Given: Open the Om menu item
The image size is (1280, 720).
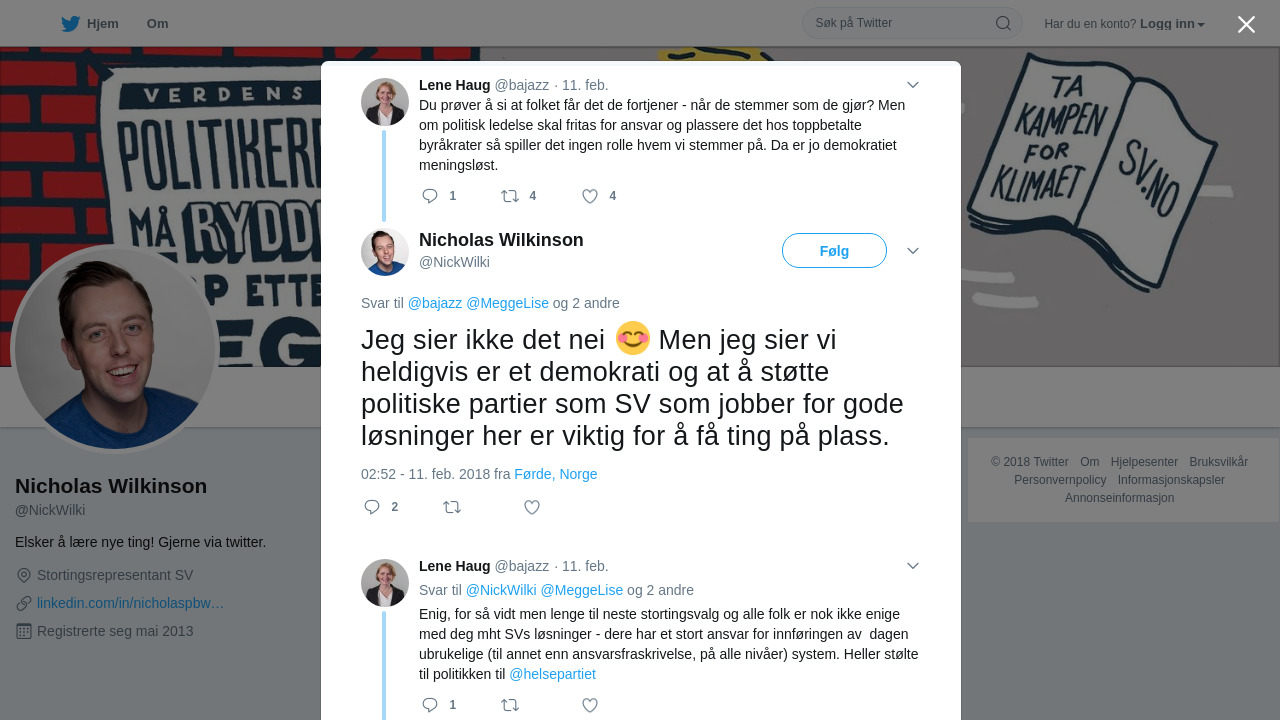Looking at the screenshot, I should tap(157, 24).
